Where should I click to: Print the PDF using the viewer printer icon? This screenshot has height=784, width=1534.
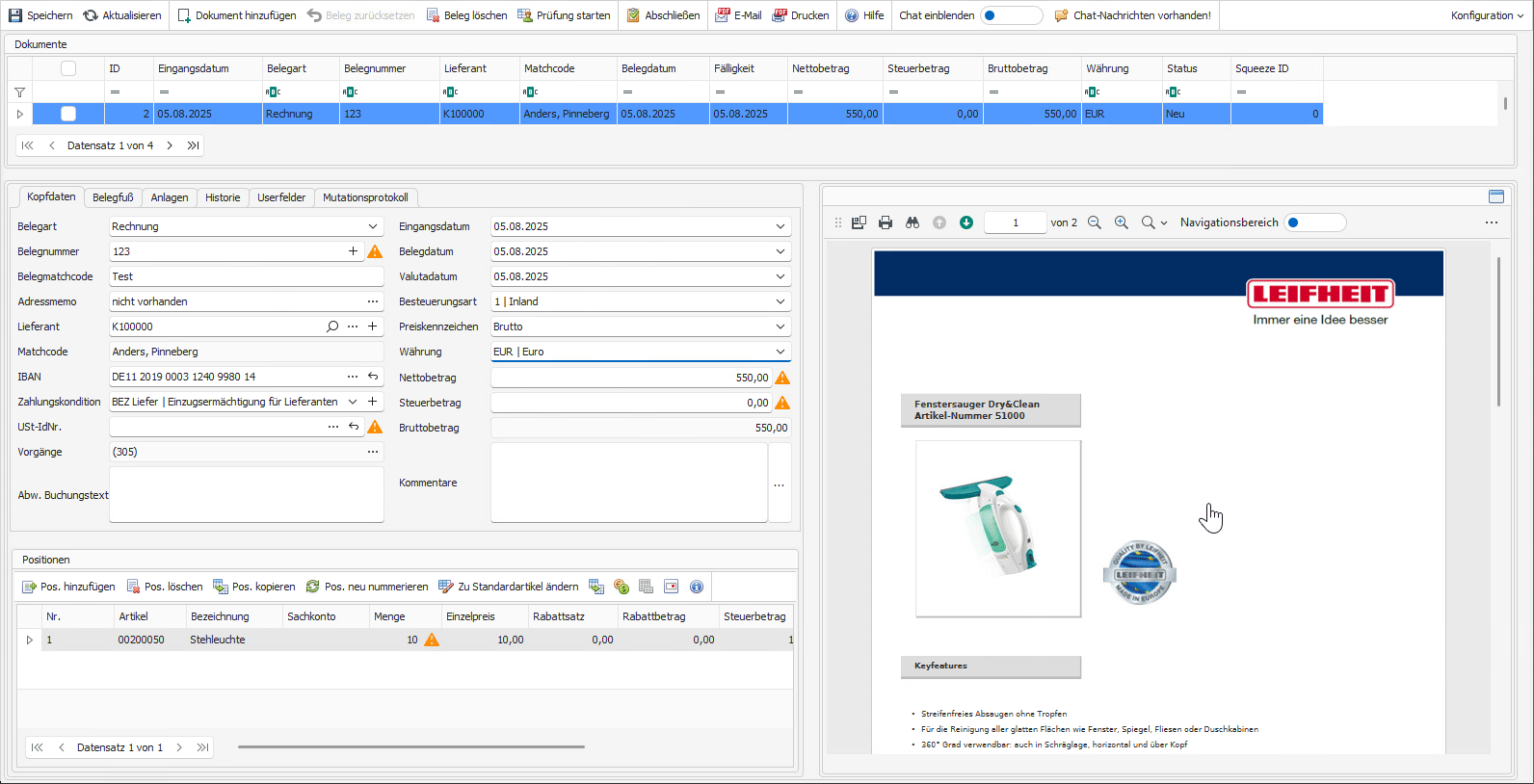pyautogui.click(x=886, y=222)
